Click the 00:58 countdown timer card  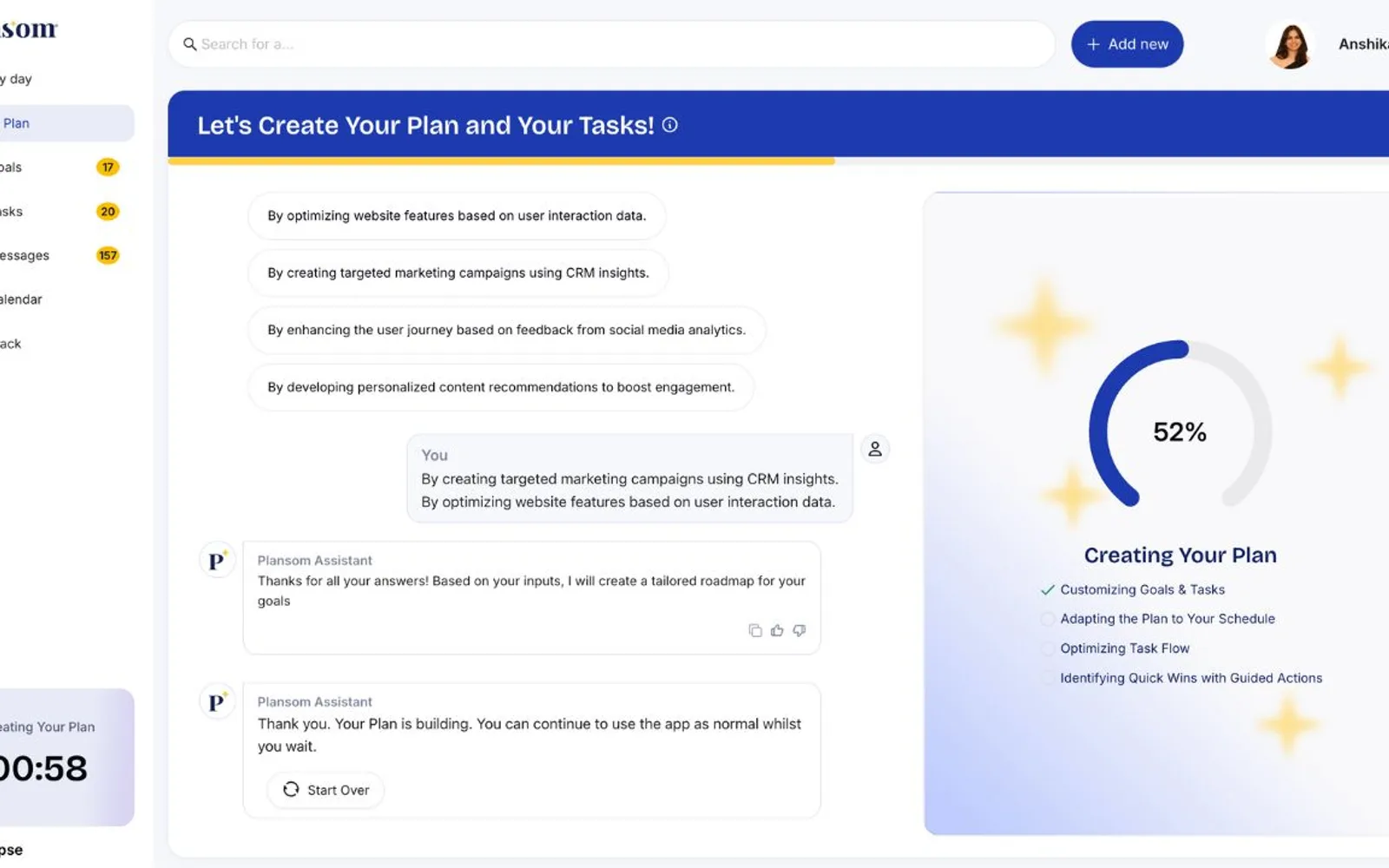coord(67,757)
